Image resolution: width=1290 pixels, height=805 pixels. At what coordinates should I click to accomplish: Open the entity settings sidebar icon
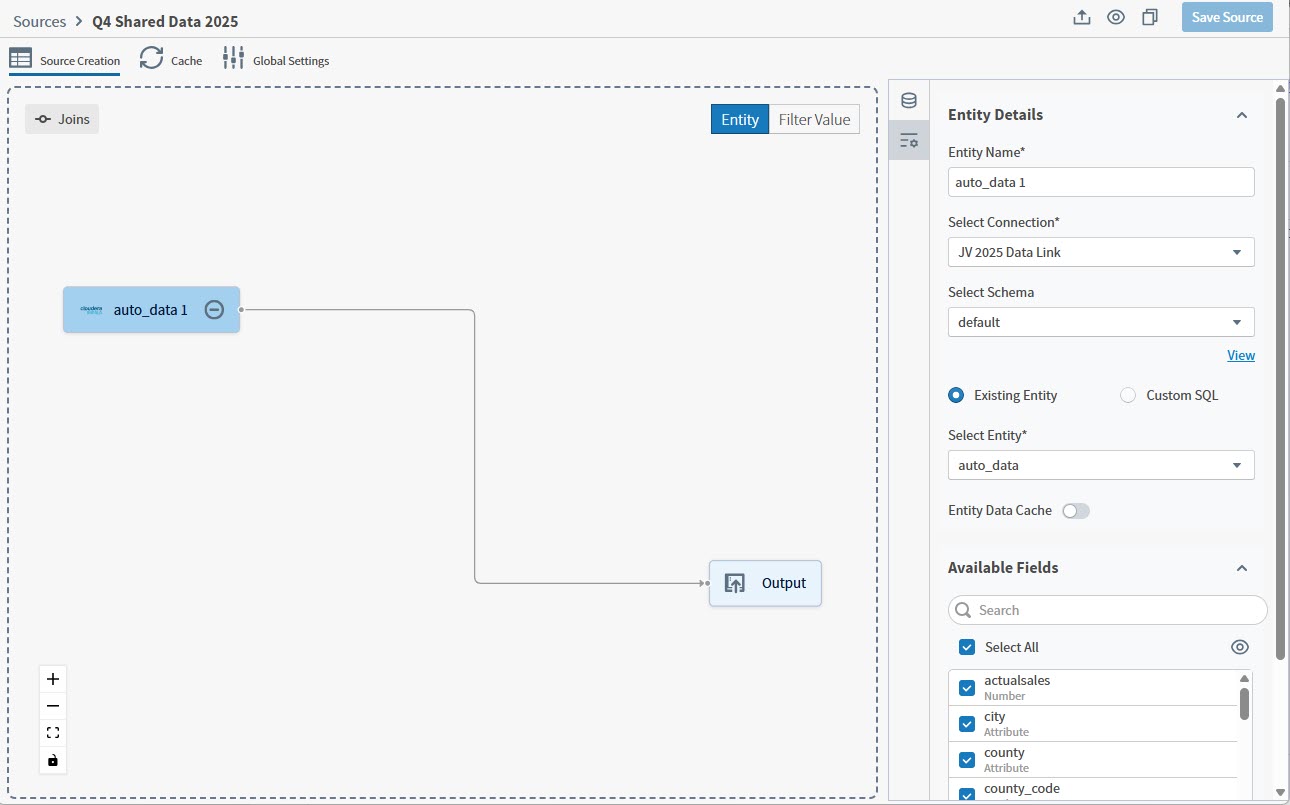[908, 141]
